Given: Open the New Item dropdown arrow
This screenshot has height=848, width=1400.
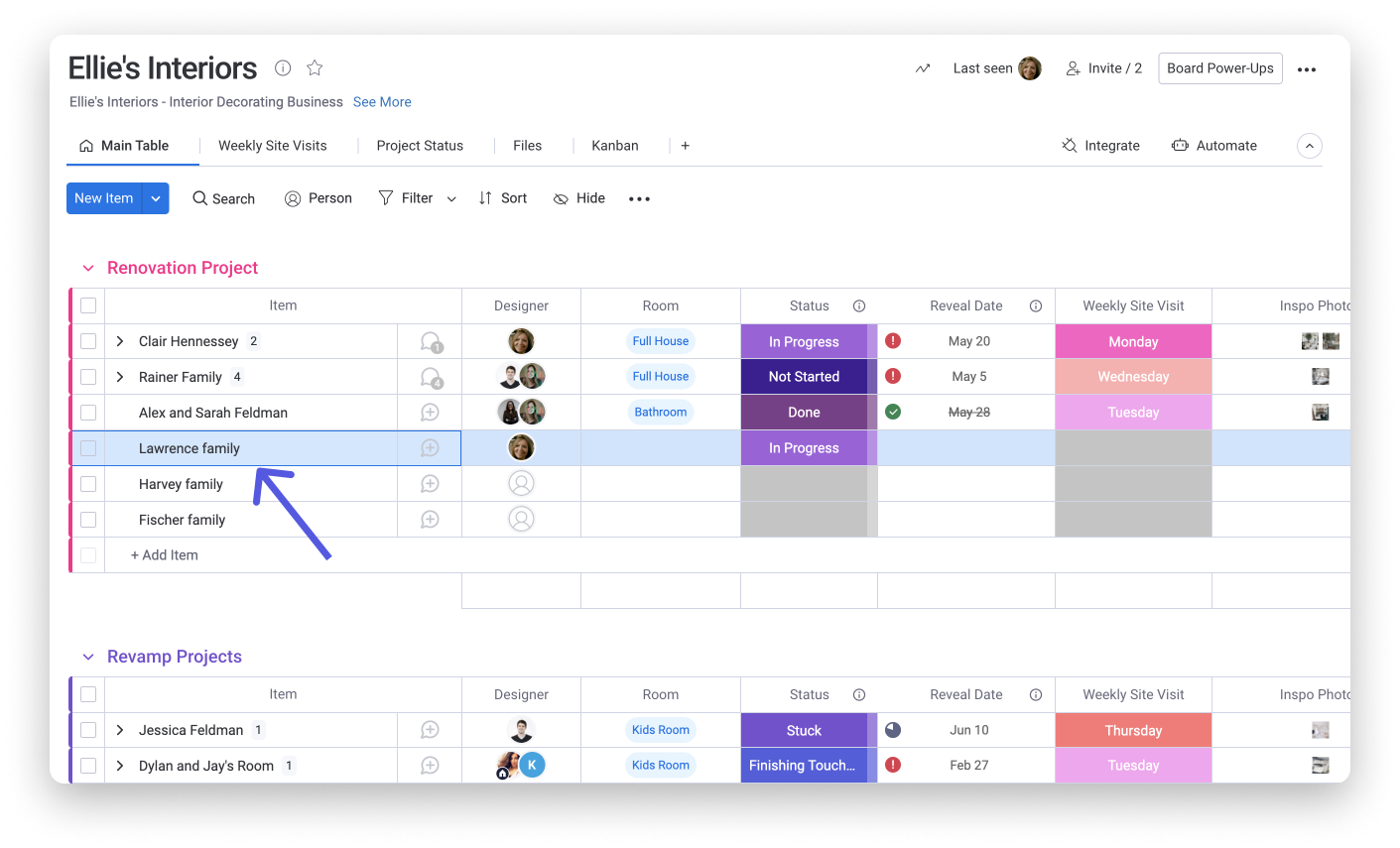Looking at the screenshot, I should click(x=156, y=198).
